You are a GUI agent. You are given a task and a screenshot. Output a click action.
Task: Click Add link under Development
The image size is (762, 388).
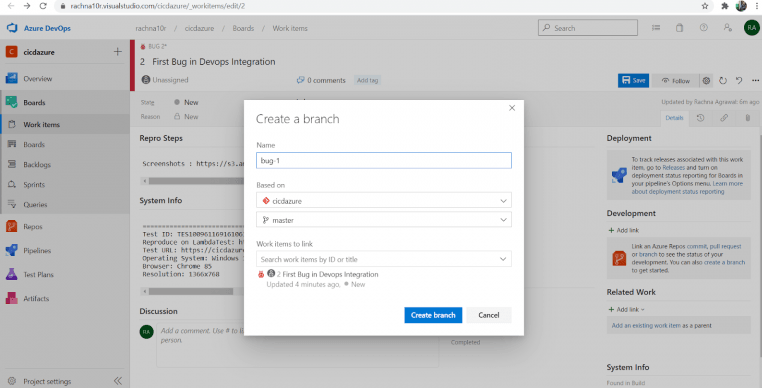[x=623, y=230]
